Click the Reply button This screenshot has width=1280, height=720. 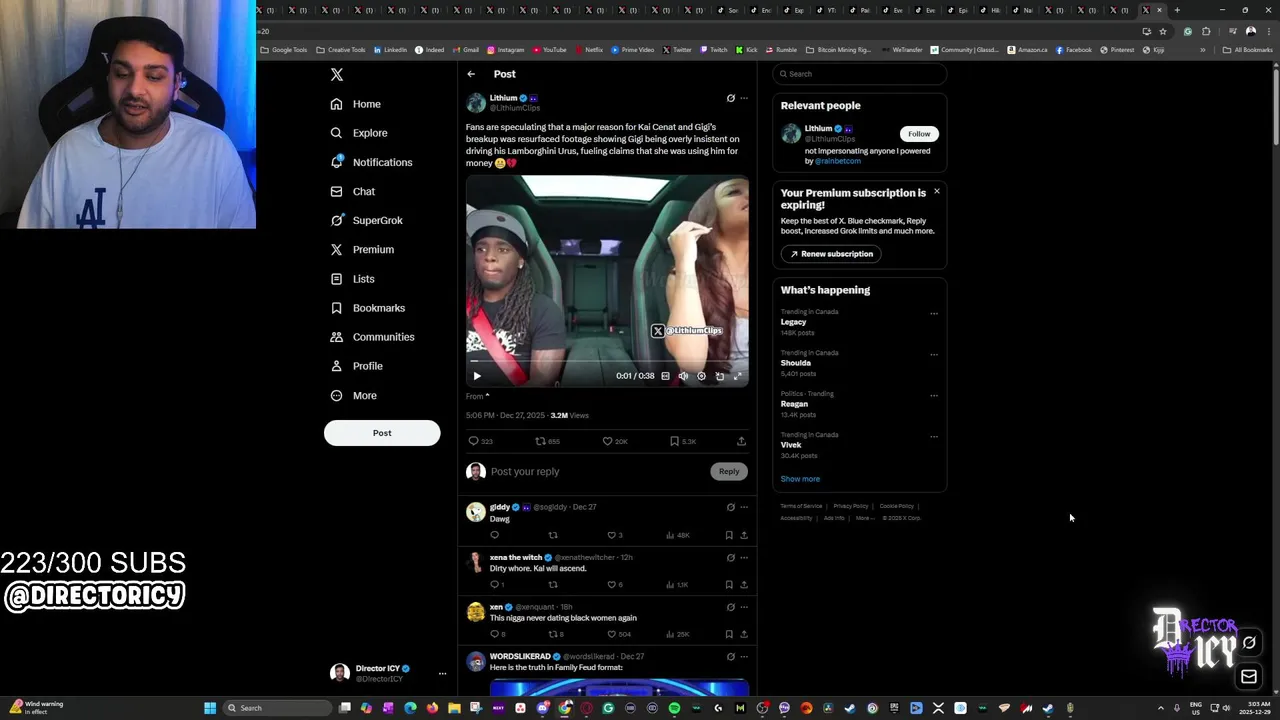(x=729, y=471)
